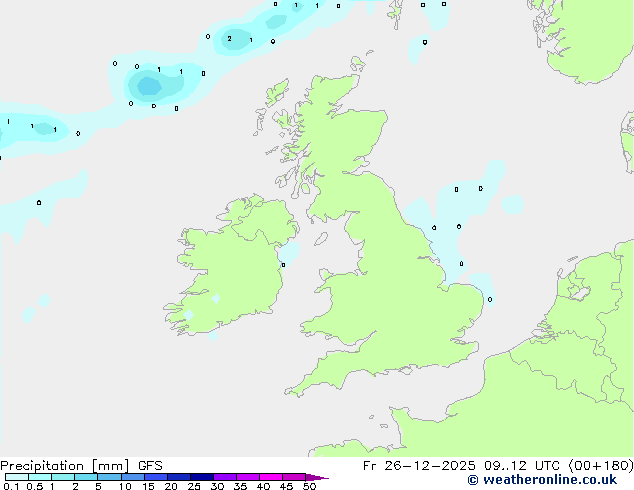Click the 10–15 mm legend swatch
Image resolution: width=634 pixels, height=490 pixels.
(133, 477)
